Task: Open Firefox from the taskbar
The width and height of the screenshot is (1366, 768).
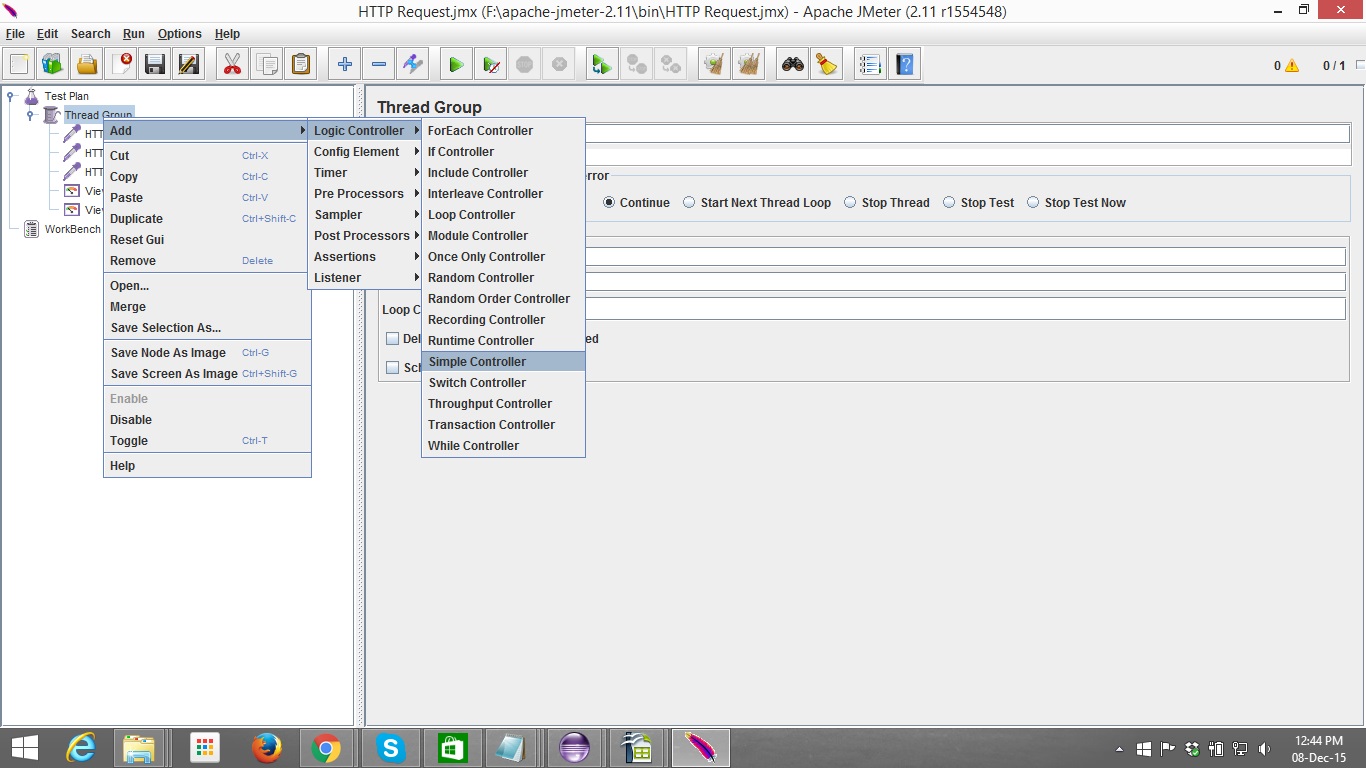Action: (x=266, y=747)
